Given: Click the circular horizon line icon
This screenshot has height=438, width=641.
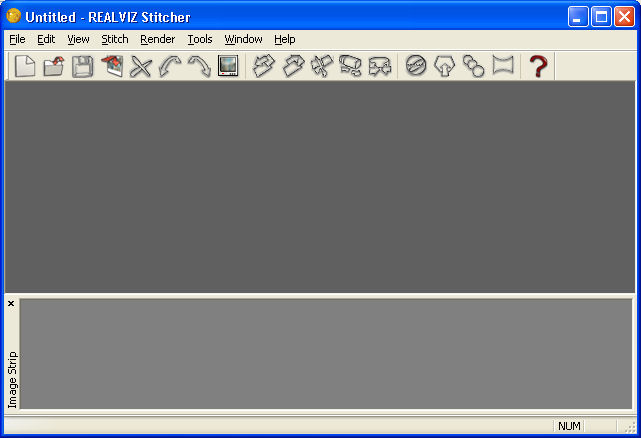Looking at the screenshot, I should pyautogui.click(x=416, y=65).
